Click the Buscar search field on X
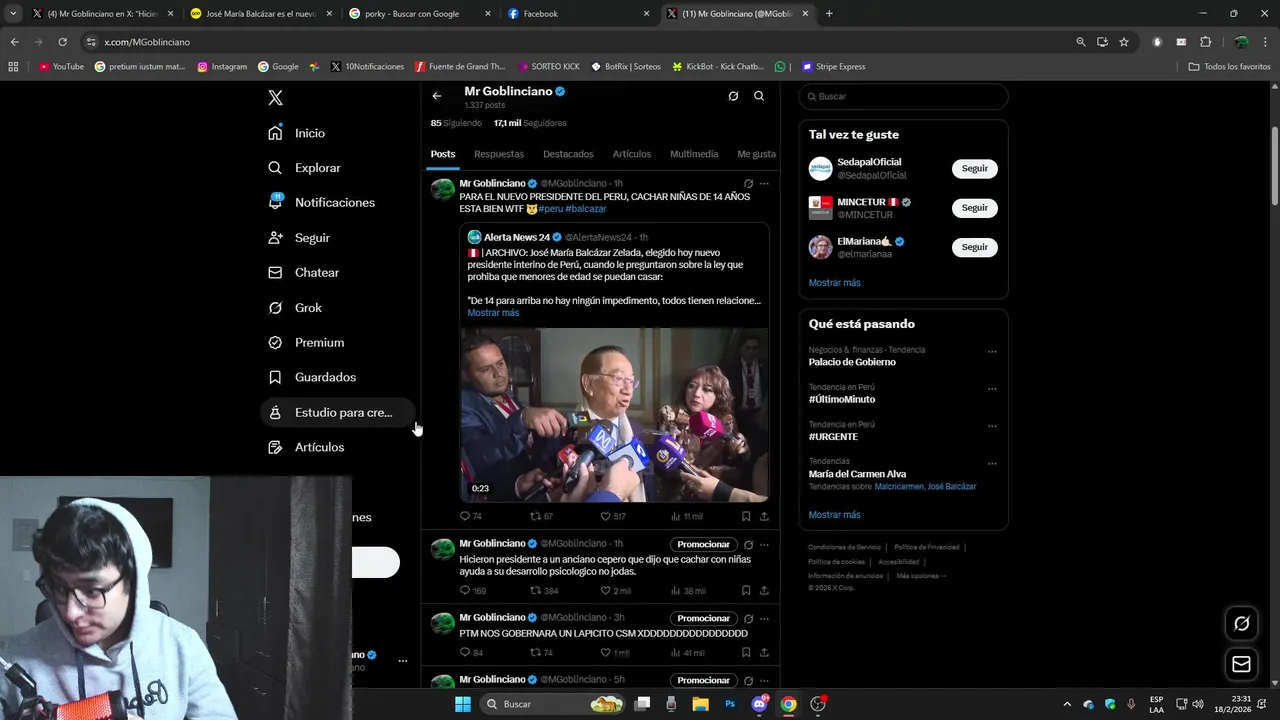Image resolution: width=1280 pixels, height=720 pixels. 903,96
